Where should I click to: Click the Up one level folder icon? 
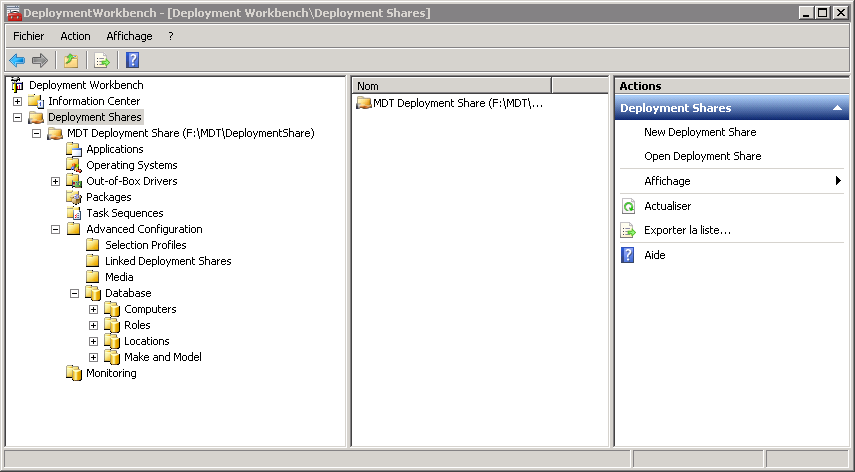pos(71,60)
